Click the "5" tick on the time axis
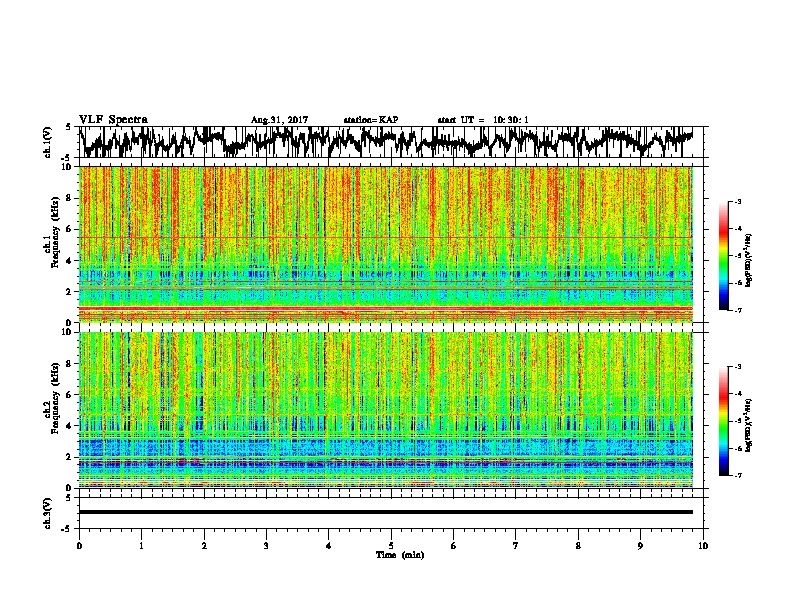 coord(391,546)
